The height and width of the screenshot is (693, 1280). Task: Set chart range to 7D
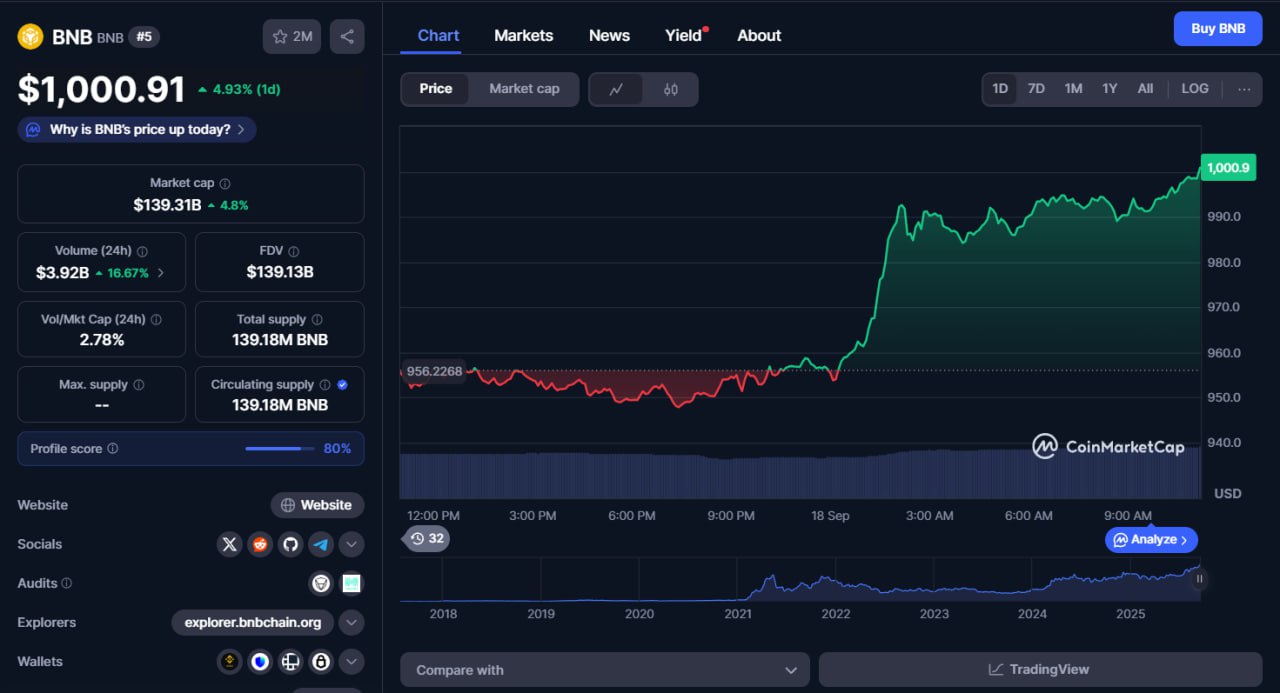pyautogui.click(x=1036, y=89)
